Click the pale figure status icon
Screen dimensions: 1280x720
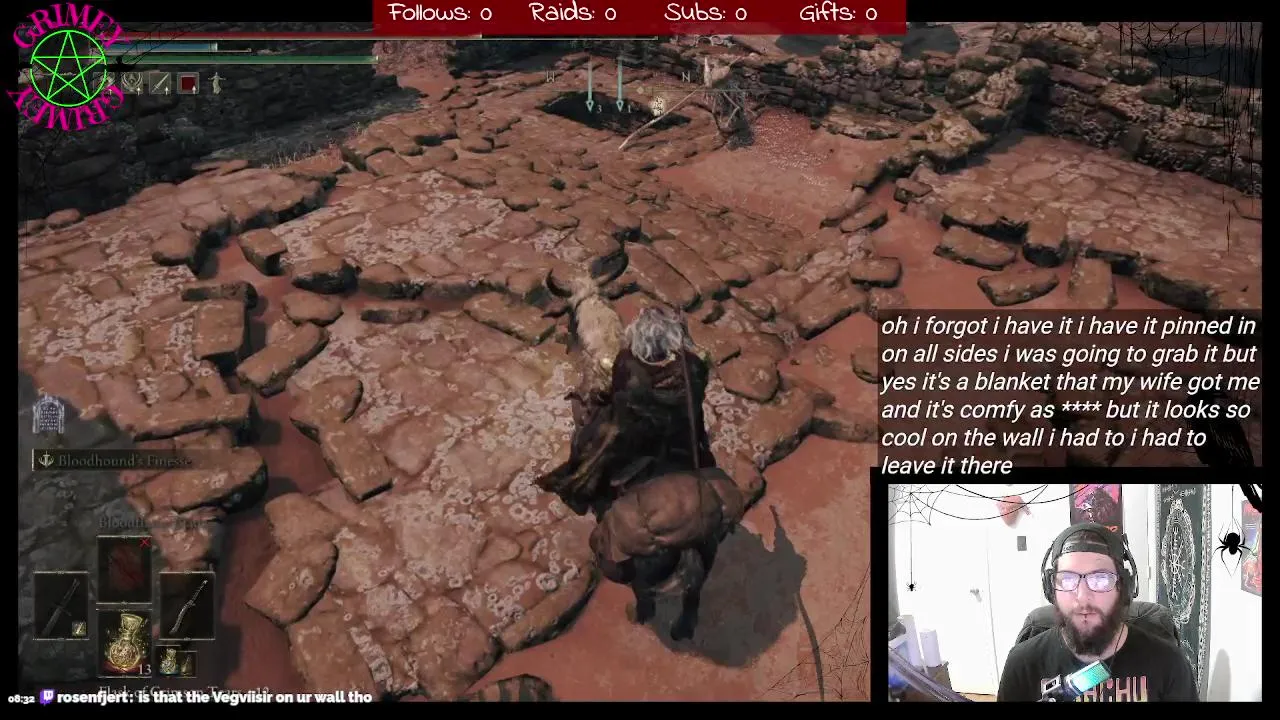pos(215,84)
